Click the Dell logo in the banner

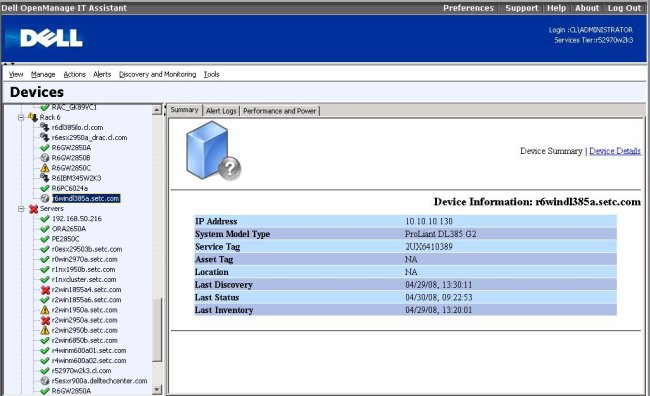[x=51, y=39]
